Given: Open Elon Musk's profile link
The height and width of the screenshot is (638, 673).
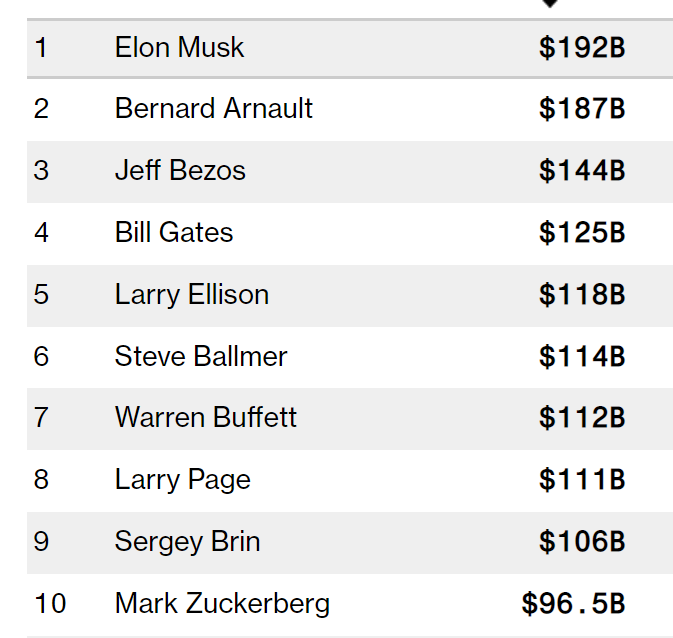Looking at the screenshot, I should (179, 47).
